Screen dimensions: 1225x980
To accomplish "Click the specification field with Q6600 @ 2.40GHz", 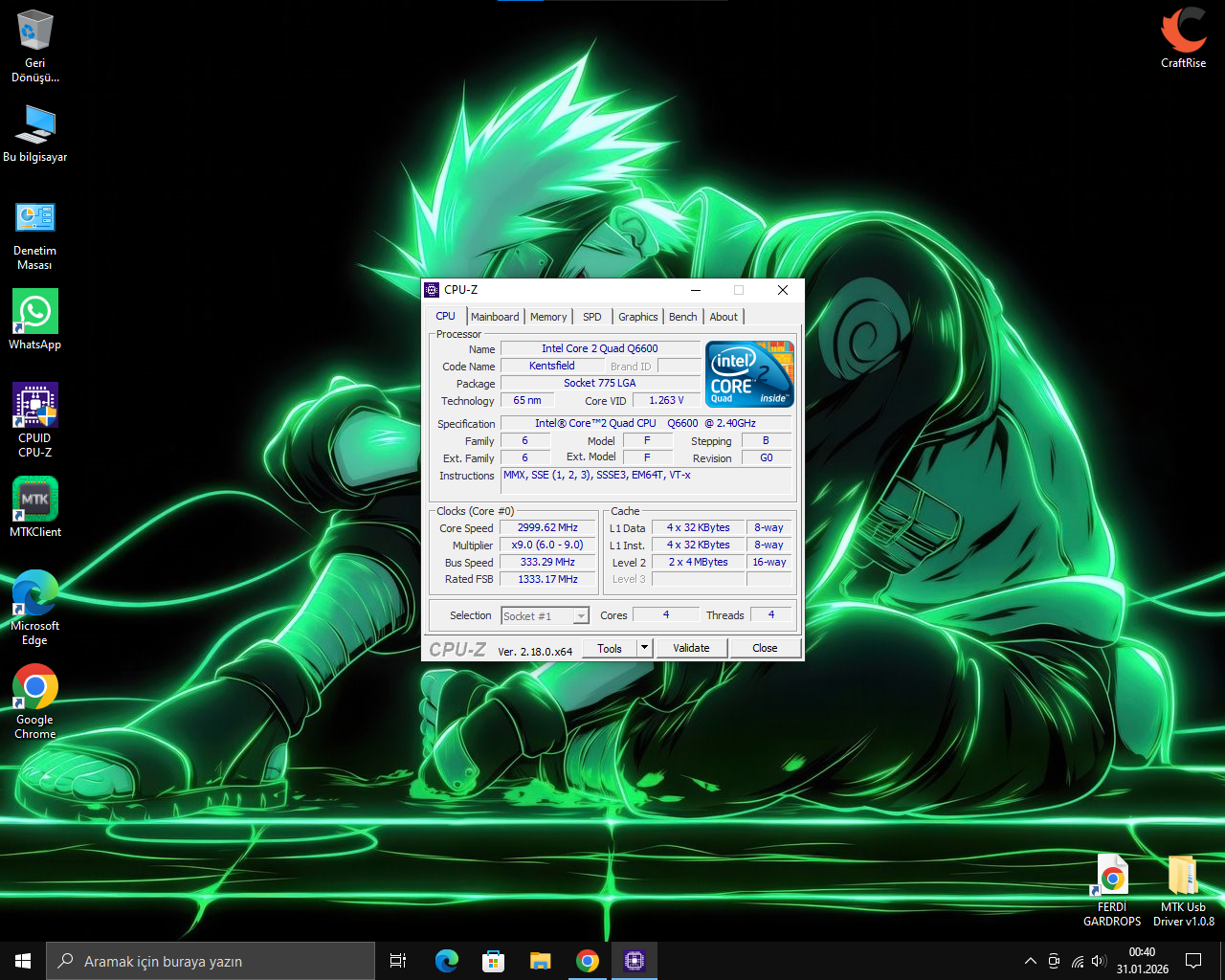I will (x=646, y=423).
